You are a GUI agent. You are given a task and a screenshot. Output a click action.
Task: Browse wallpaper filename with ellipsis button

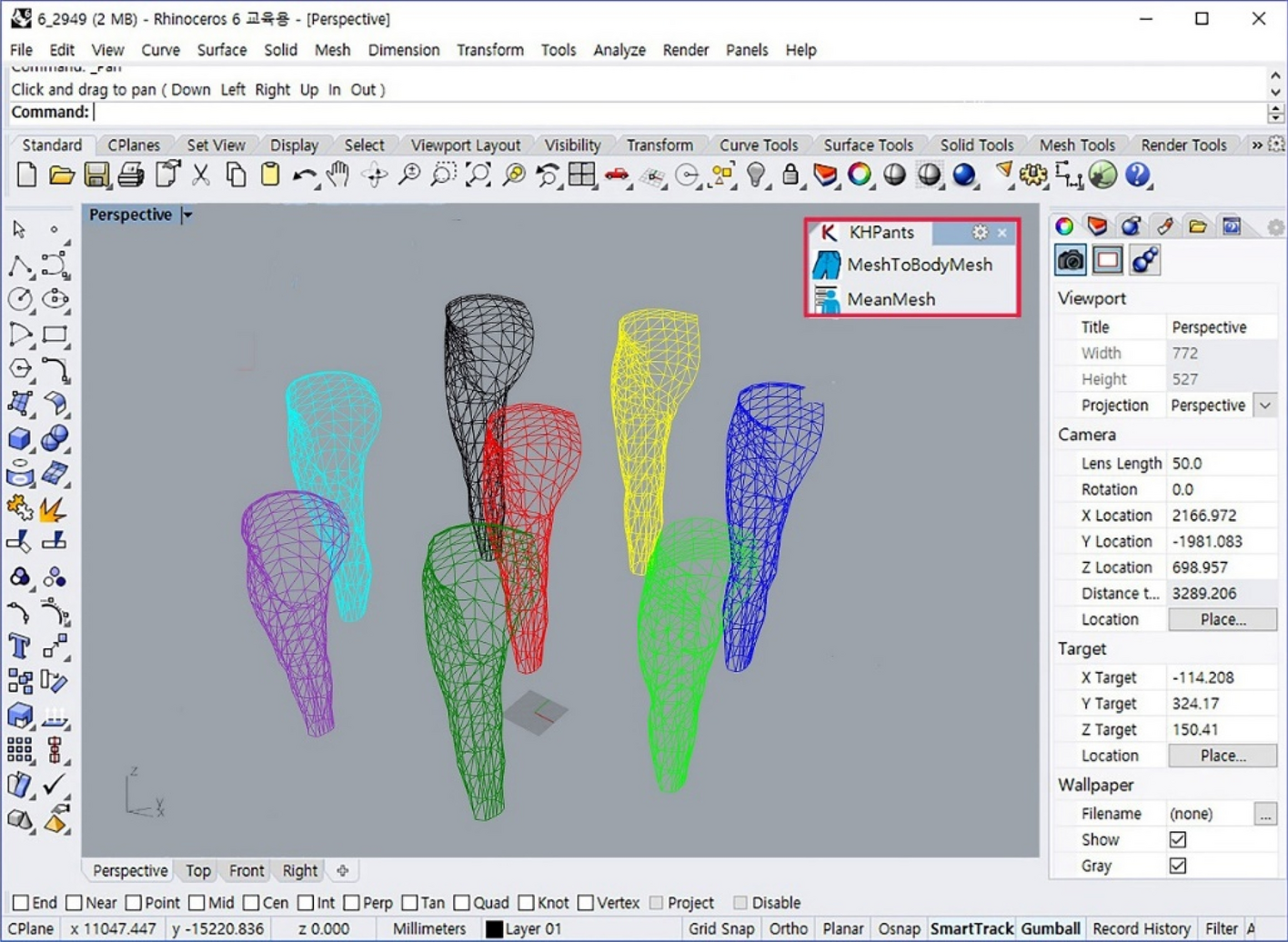tap(1265, 815)
